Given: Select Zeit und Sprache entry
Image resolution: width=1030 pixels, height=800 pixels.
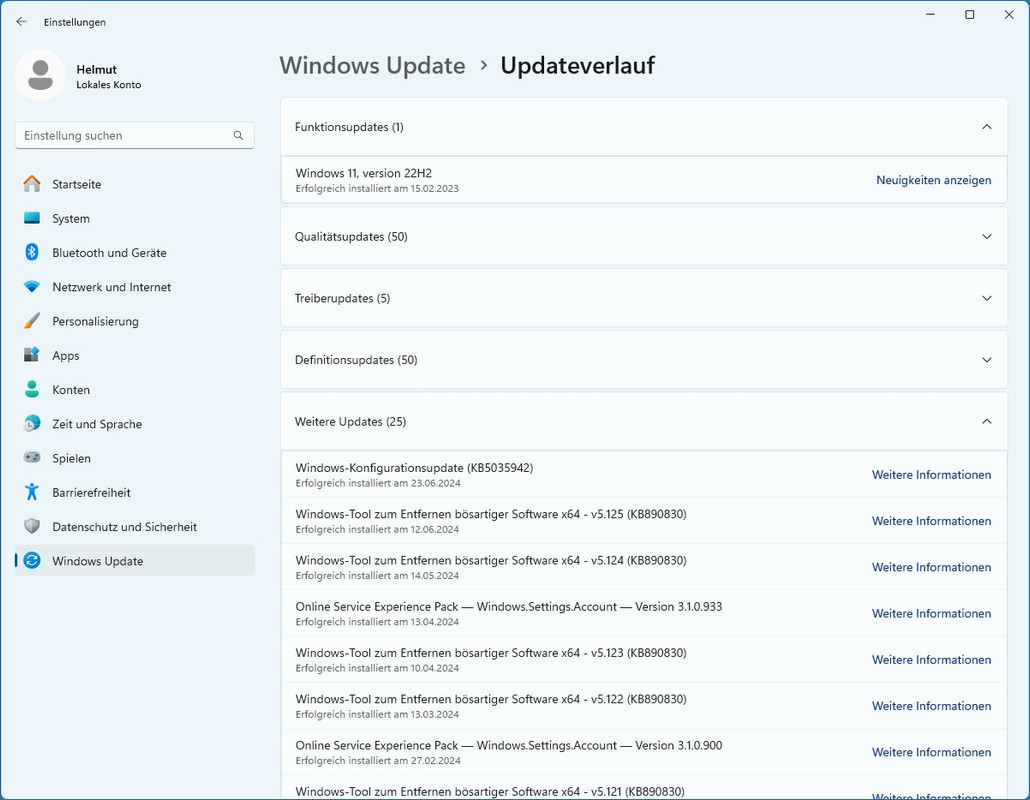Looking at the screenshot, I should point(97,424).
